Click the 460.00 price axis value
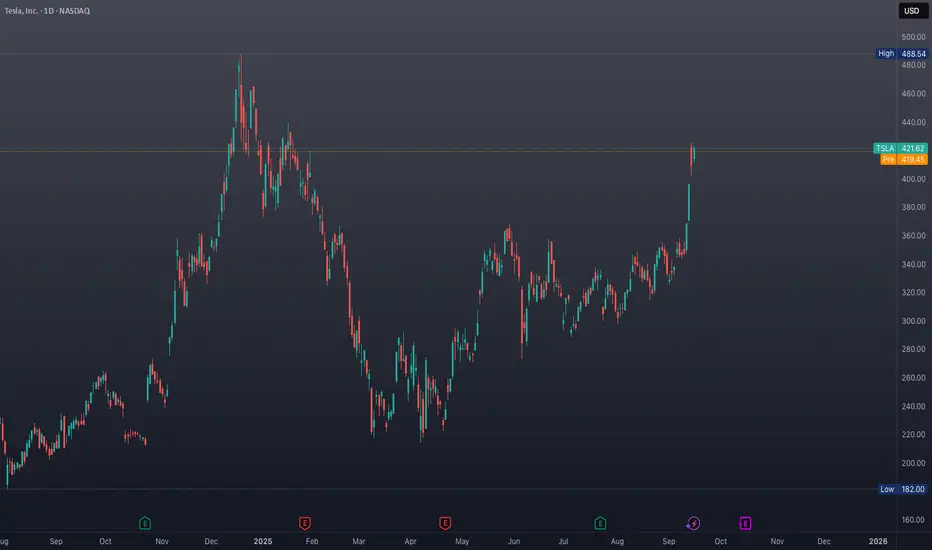Image resolution: width=932 pixels, height=550 pixels. [914, 93]
